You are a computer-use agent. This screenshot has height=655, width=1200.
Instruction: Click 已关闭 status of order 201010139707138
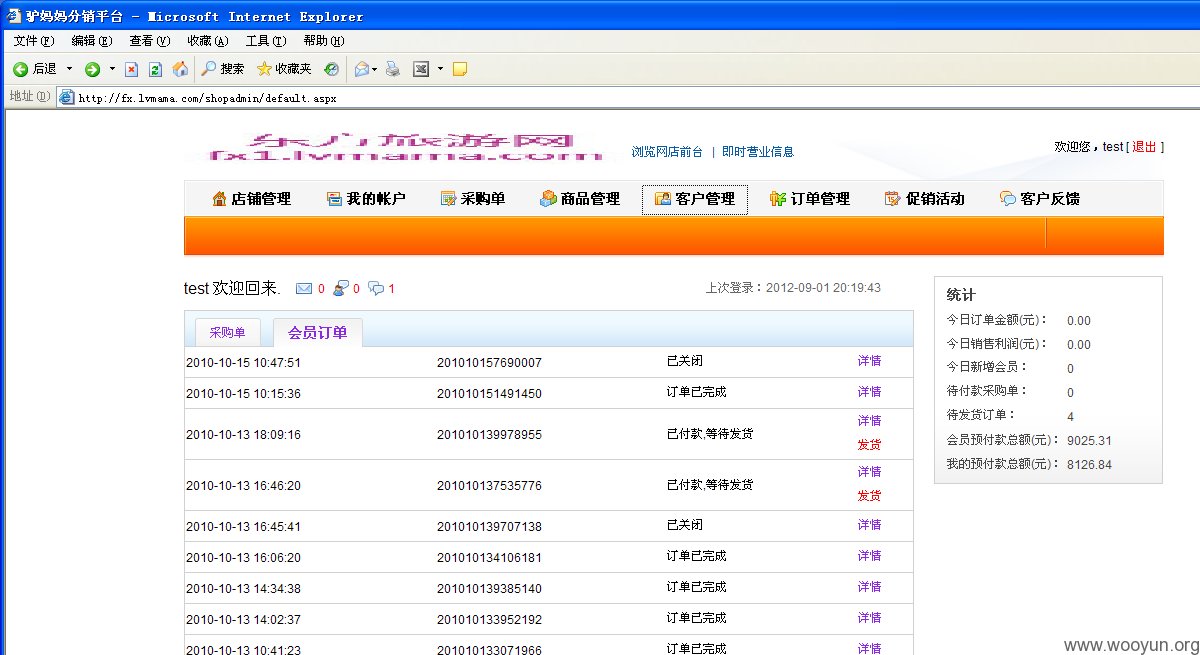[x=685, y=525]
